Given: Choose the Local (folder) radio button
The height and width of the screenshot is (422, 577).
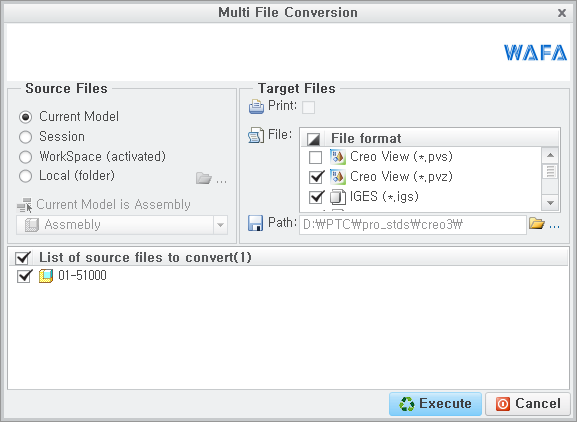Looking at the screenshot, I should [x=25, y=176].
